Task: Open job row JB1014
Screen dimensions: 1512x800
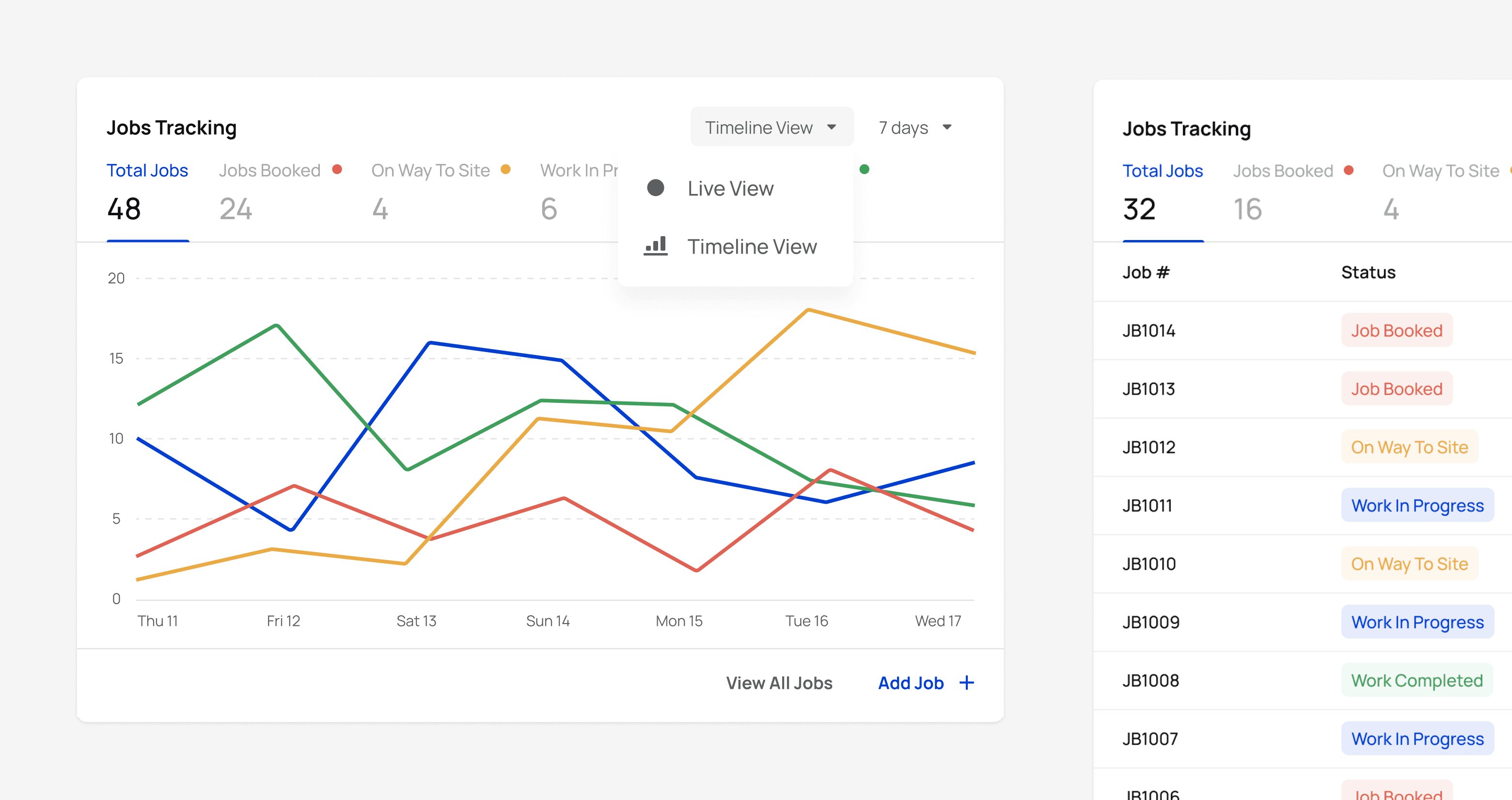Action: coord(1149,331)
